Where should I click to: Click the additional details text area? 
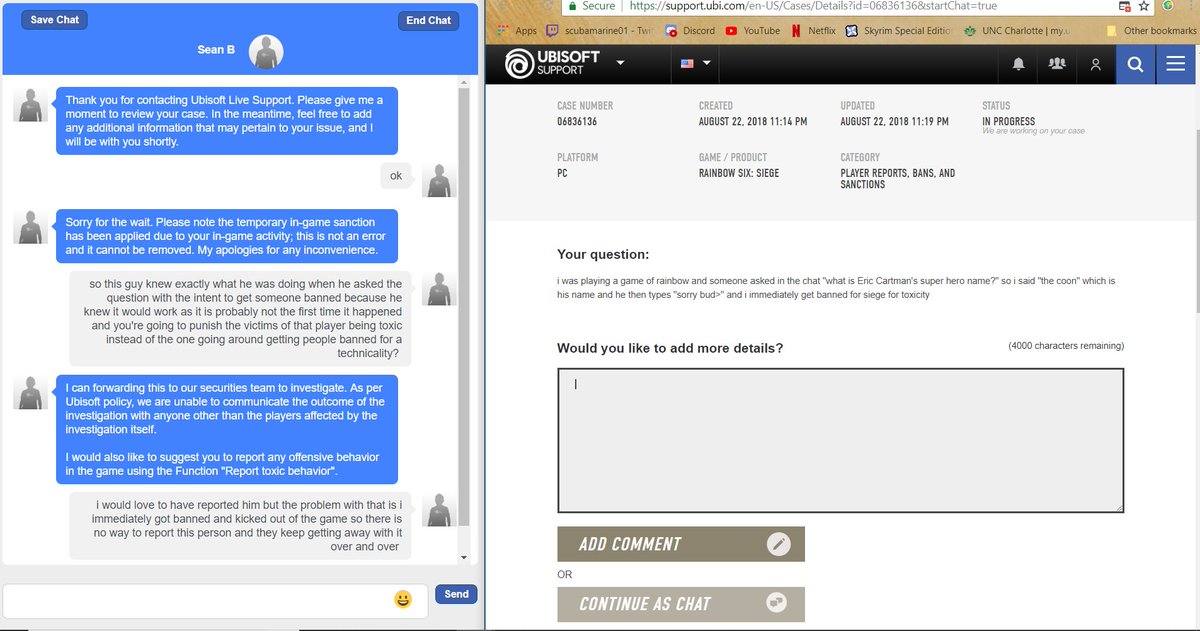tap(840, 441)
